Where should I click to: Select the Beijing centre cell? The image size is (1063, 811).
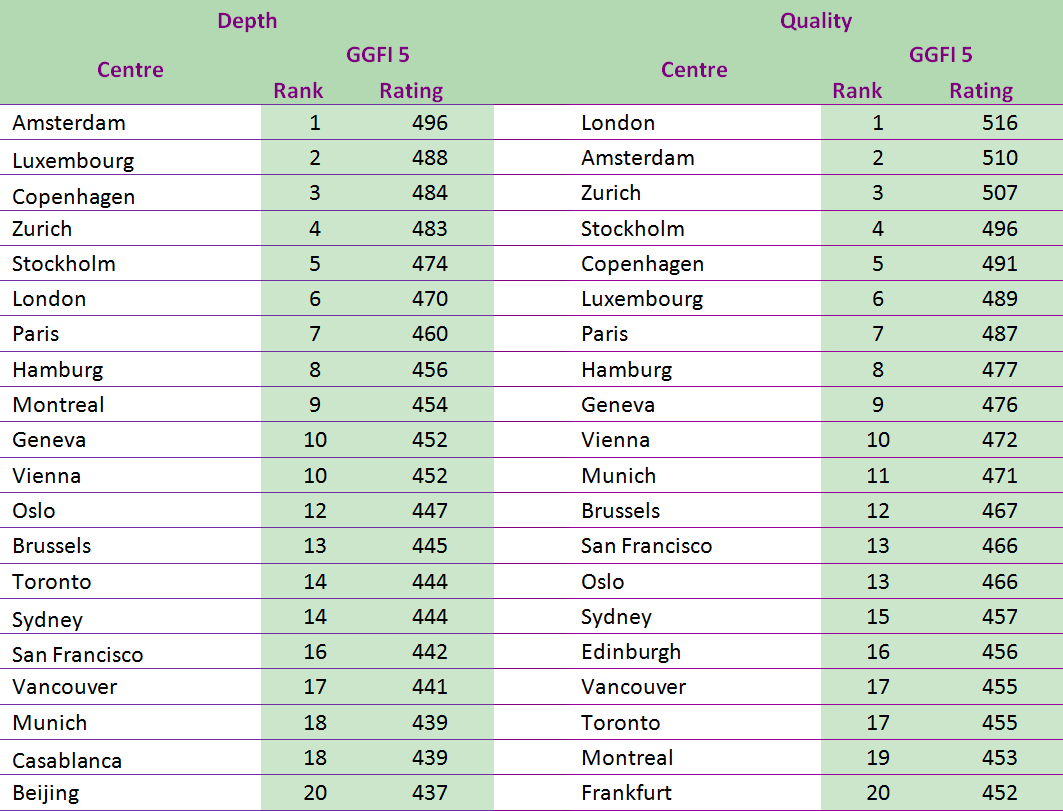click(x=45, y=793)
